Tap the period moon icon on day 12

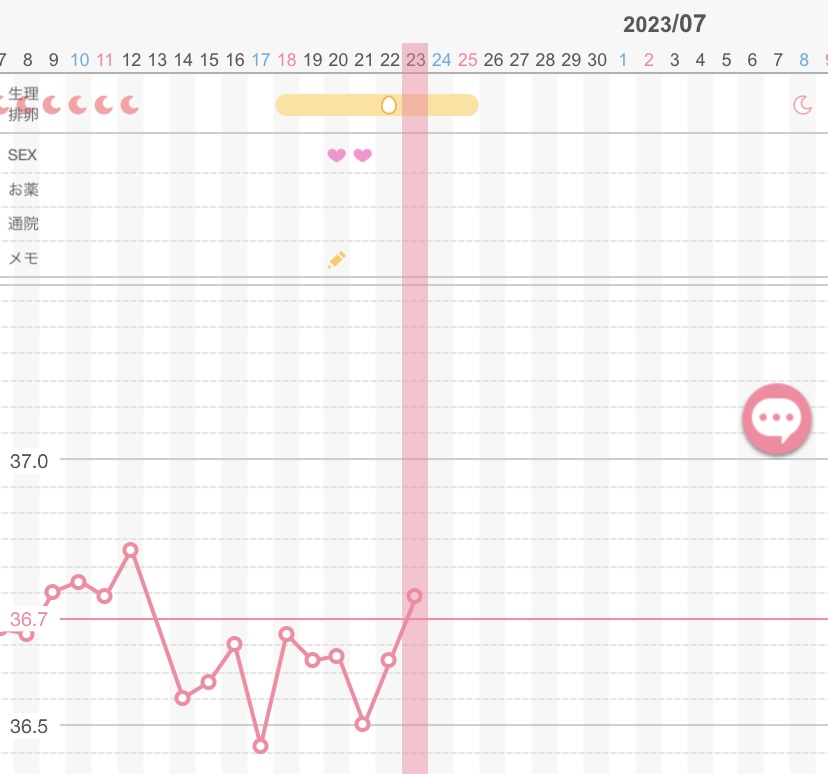click(x=129, y=105)
